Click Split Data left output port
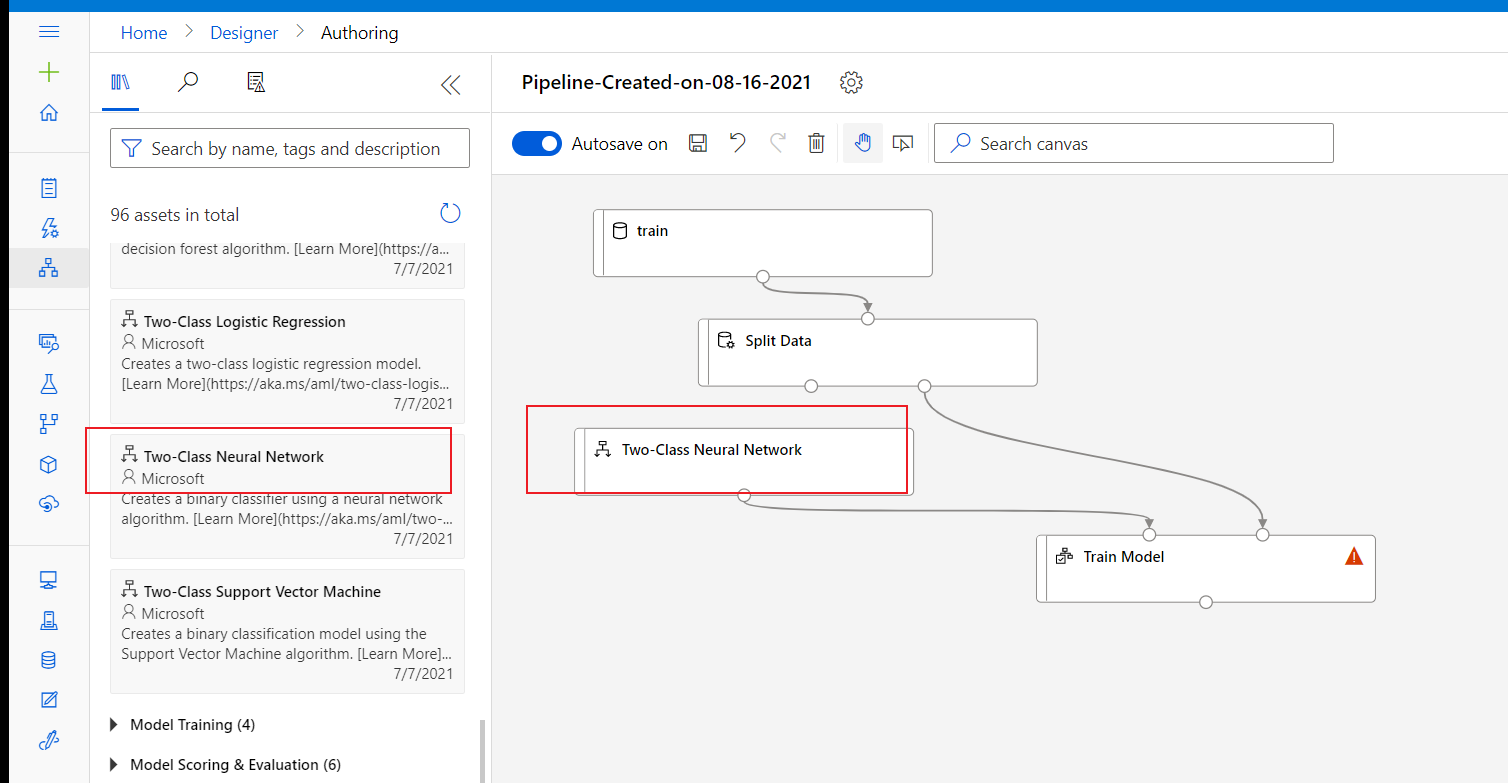The width and height of the screenshot is (1508, 783). (811, 386)
